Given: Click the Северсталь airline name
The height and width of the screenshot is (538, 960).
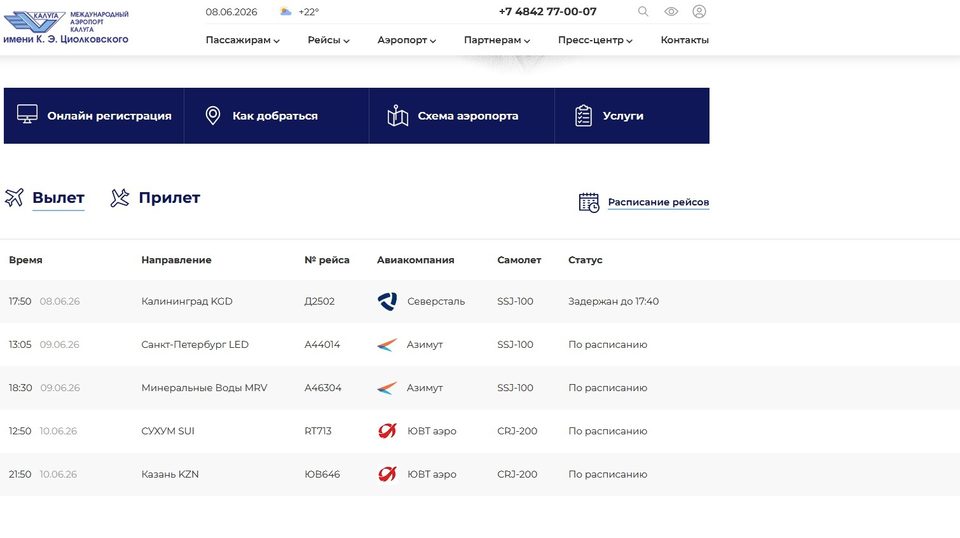Looking at the screenshot, I should 436,301.
